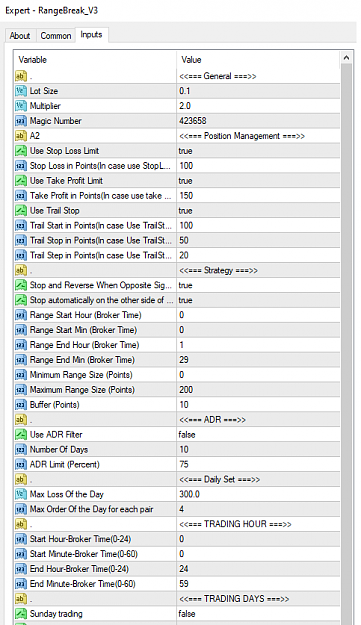Screen dimensions: 361x625
Task: Toggle the Sunday trading false value
Action: pyautogui.click(x=258, y=613)
